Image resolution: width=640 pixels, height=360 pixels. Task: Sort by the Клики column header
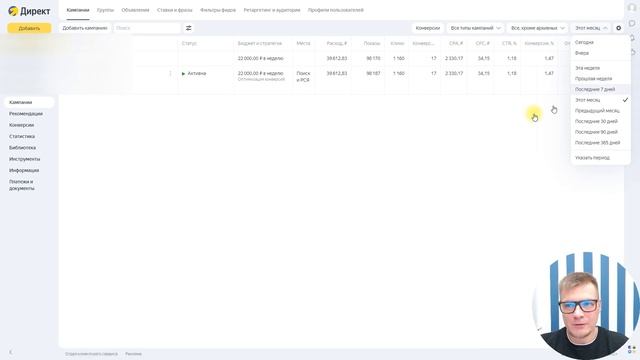click(397, 43)
